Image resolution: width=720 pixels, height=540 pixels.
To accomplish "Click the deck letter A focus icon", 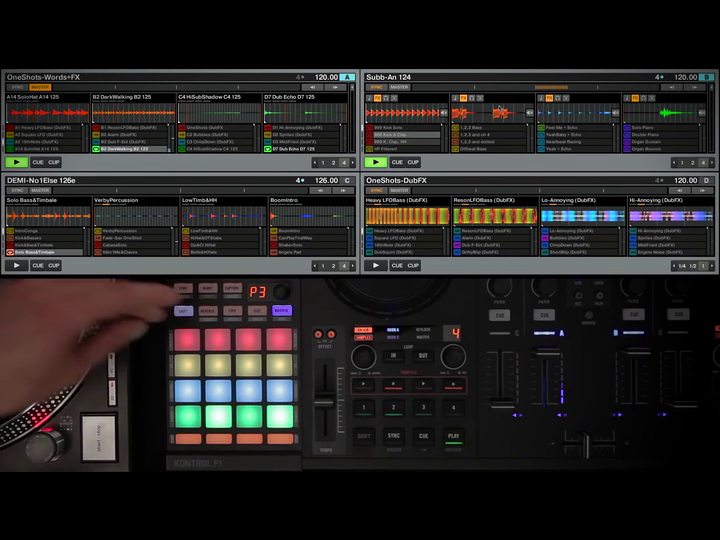I will (x=347, y=77).
